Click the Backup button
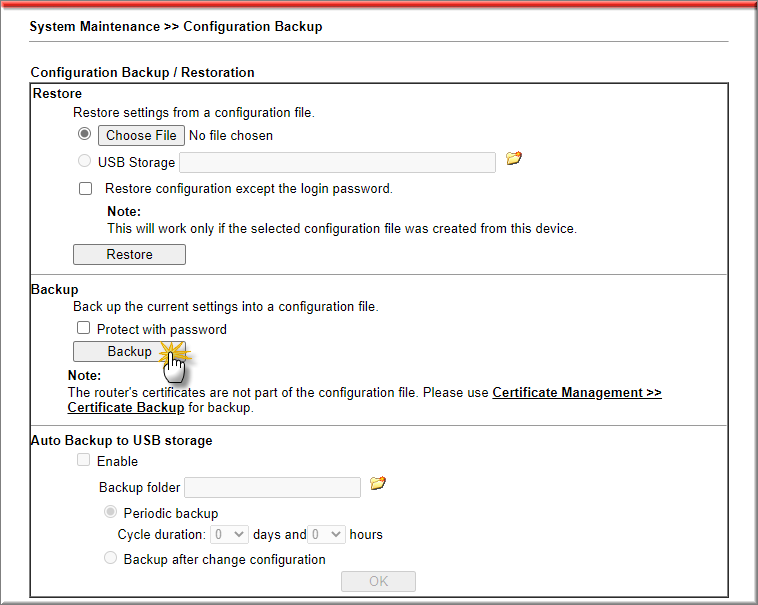This screenshot has height=605, width=758. point(129,351)
